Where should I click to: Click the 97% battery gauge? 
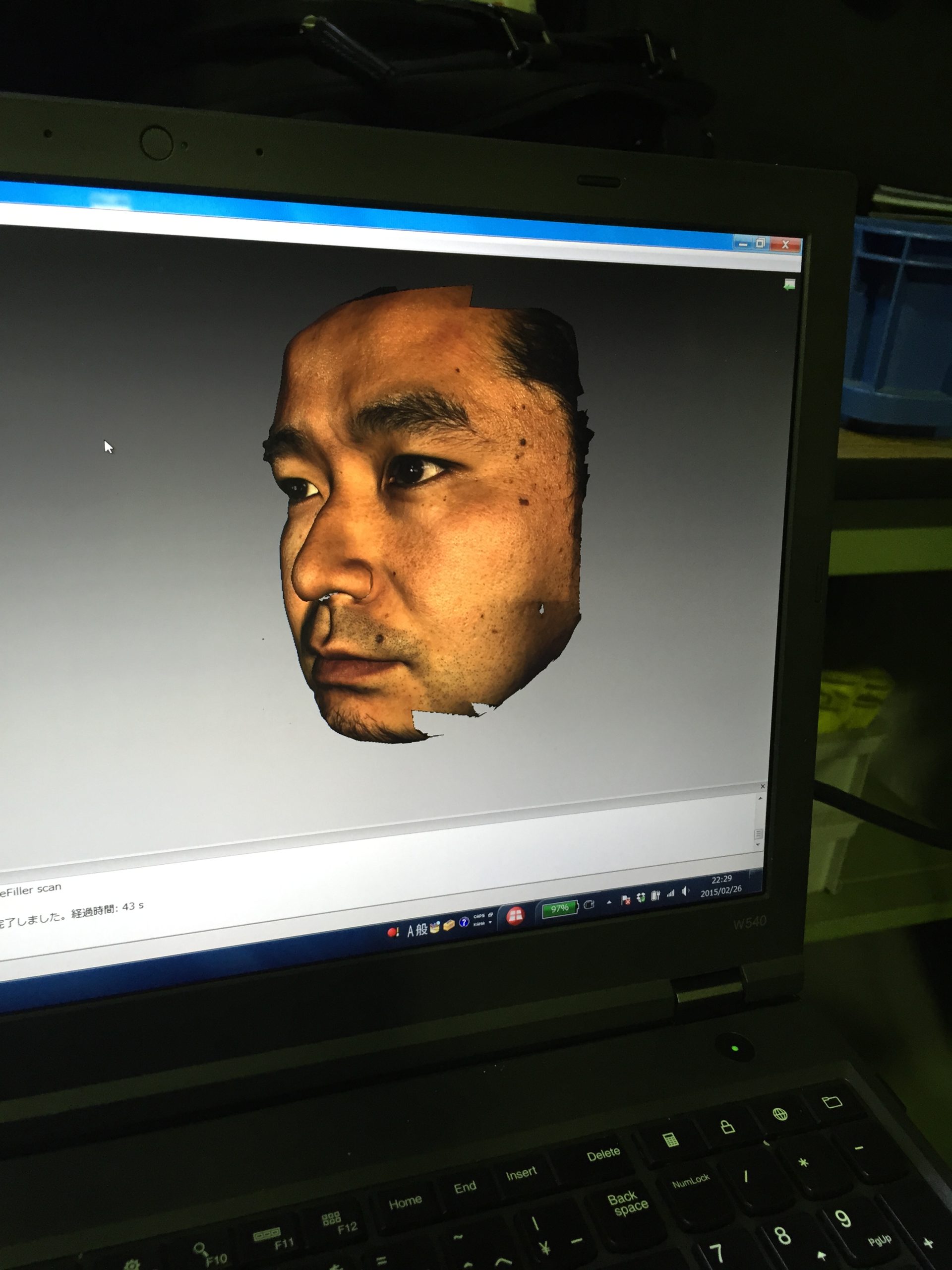click(561, 909)
